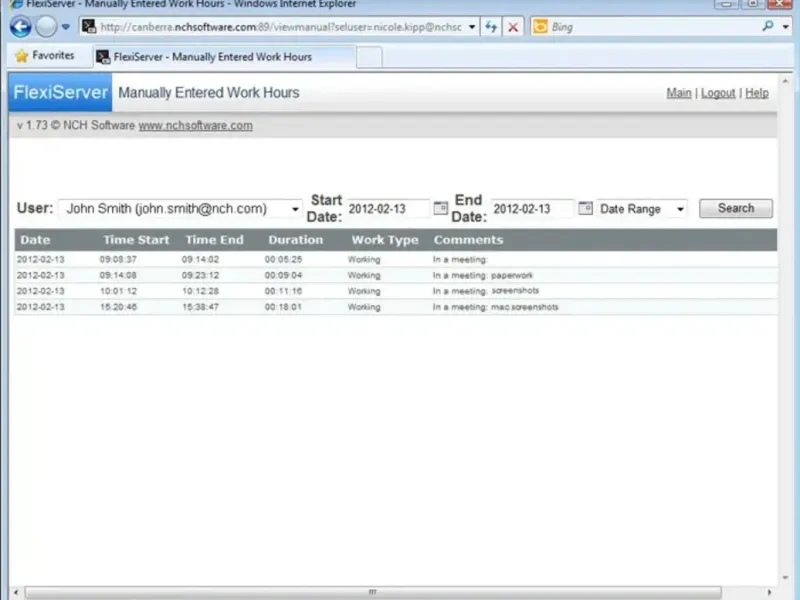
Task: Click the Time Start column header
Action: point(136,240)
